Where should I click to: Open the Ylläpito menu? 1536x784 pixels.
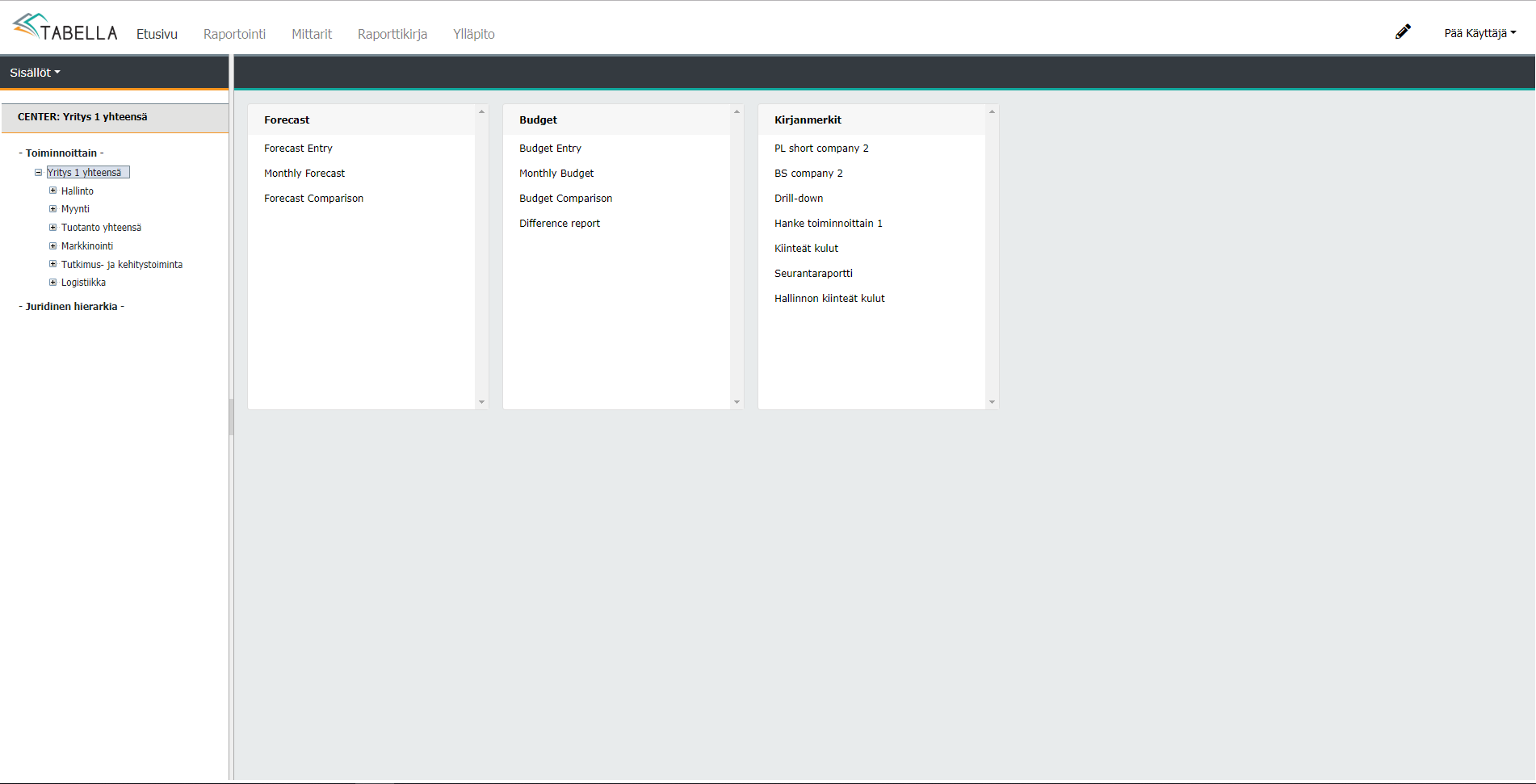[x=473, y=34]
